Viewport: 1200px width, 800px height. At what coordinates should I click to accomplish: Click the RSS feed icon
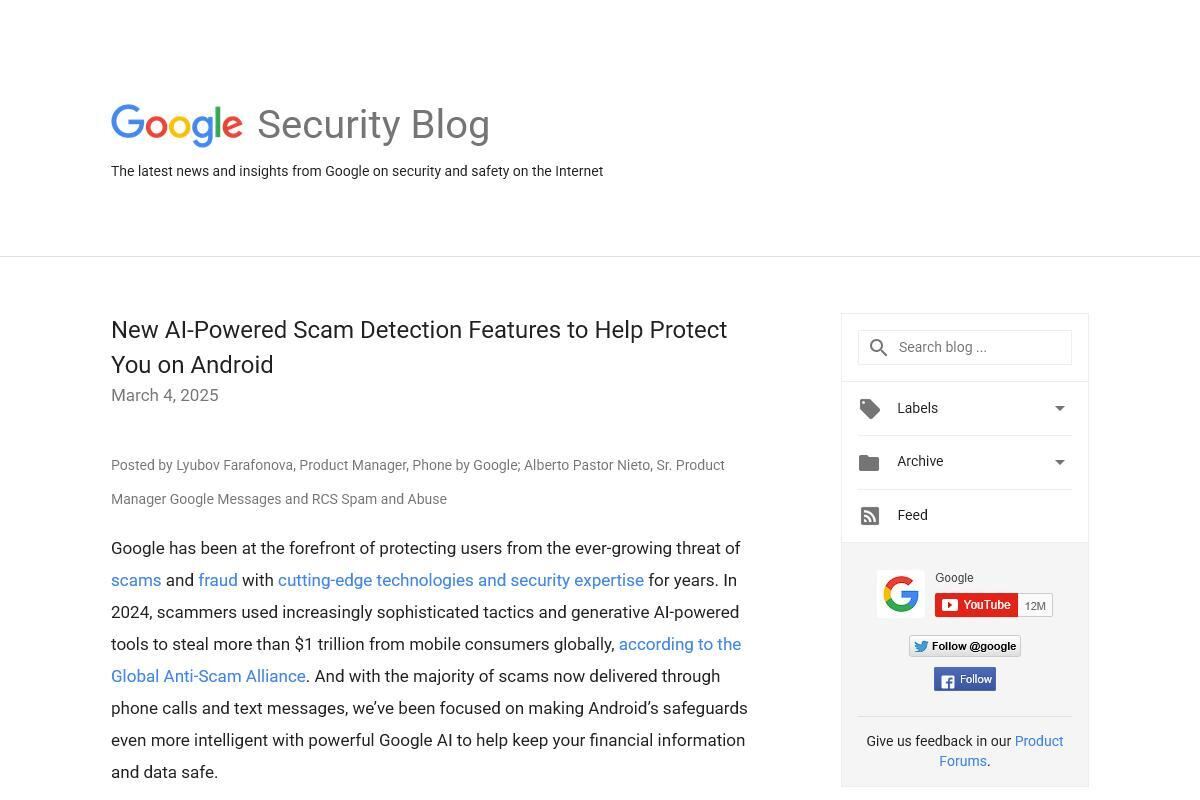(x=870, y=516)
